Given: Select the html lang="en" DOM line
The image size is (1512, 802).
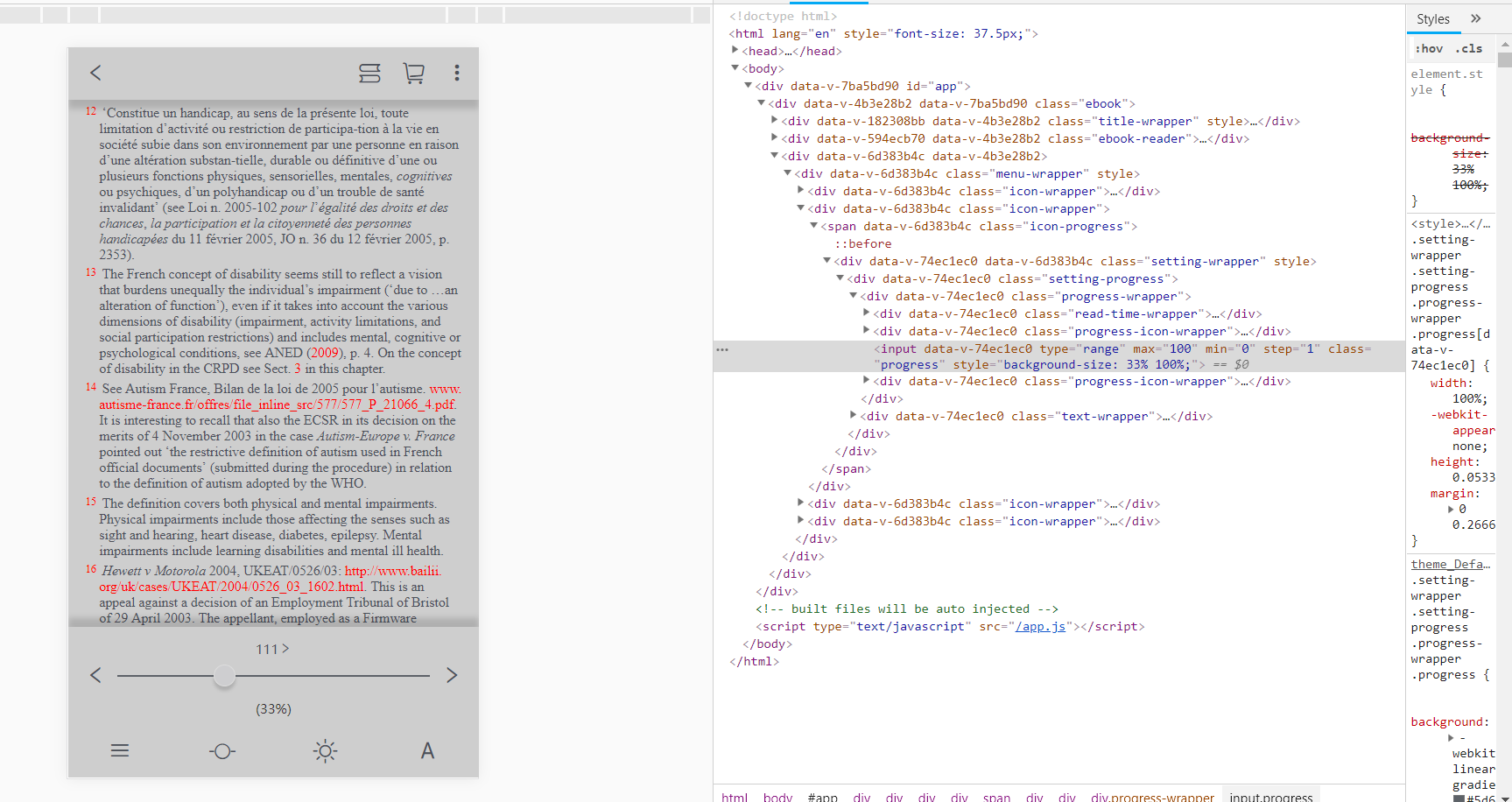Looking at the screenshot, I should [x=883, y=33].
